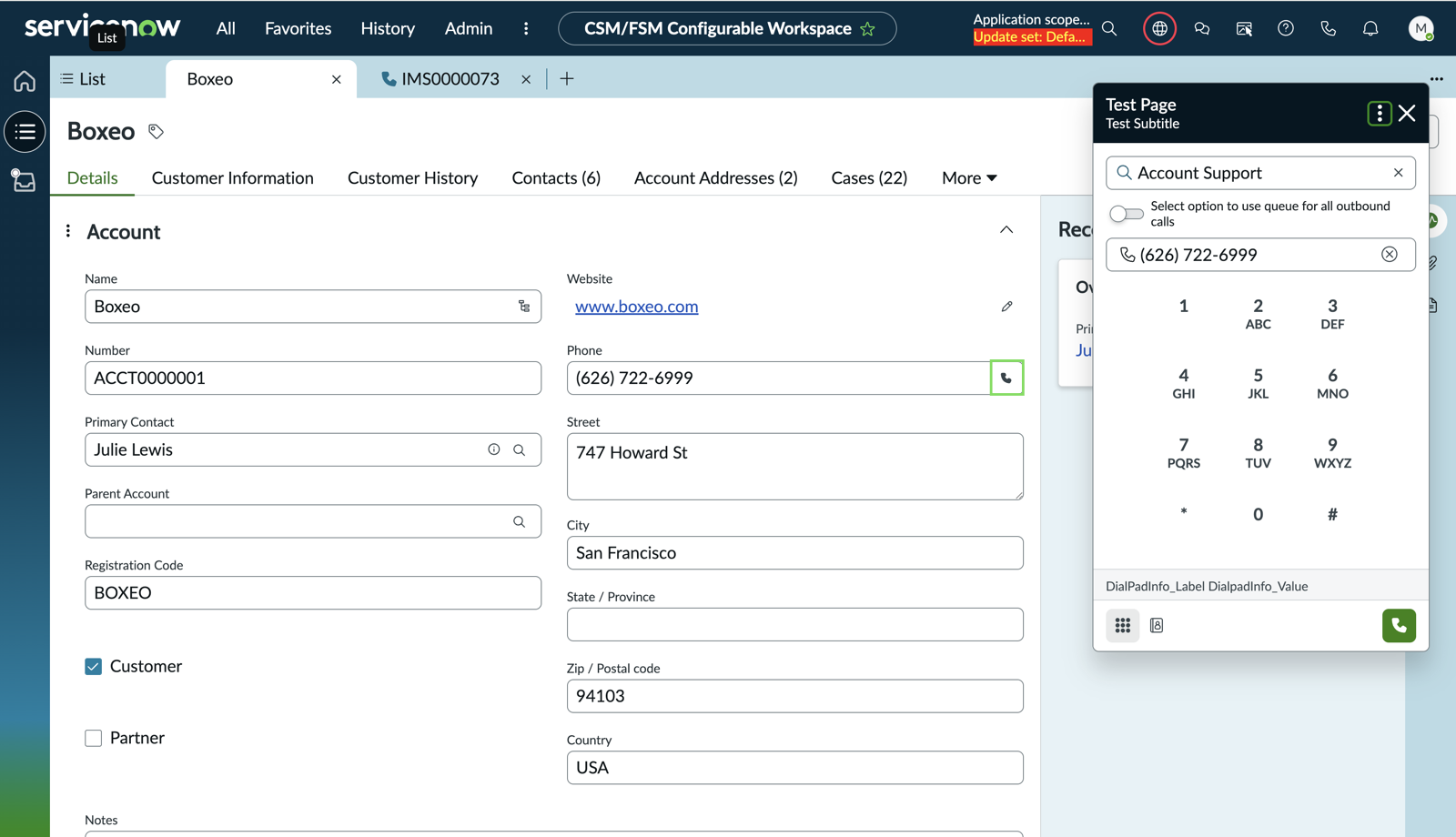Open the Home icon in left sidebar
Viewport: 1456px width, 837px height.
pos(25,81)
